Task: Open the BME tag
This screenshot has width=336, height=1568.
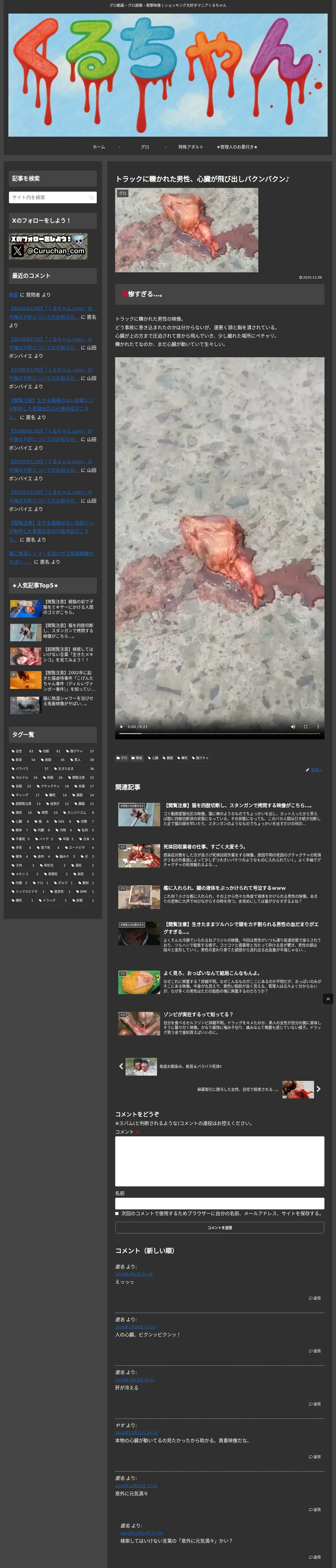Action: tap(85, 892)
